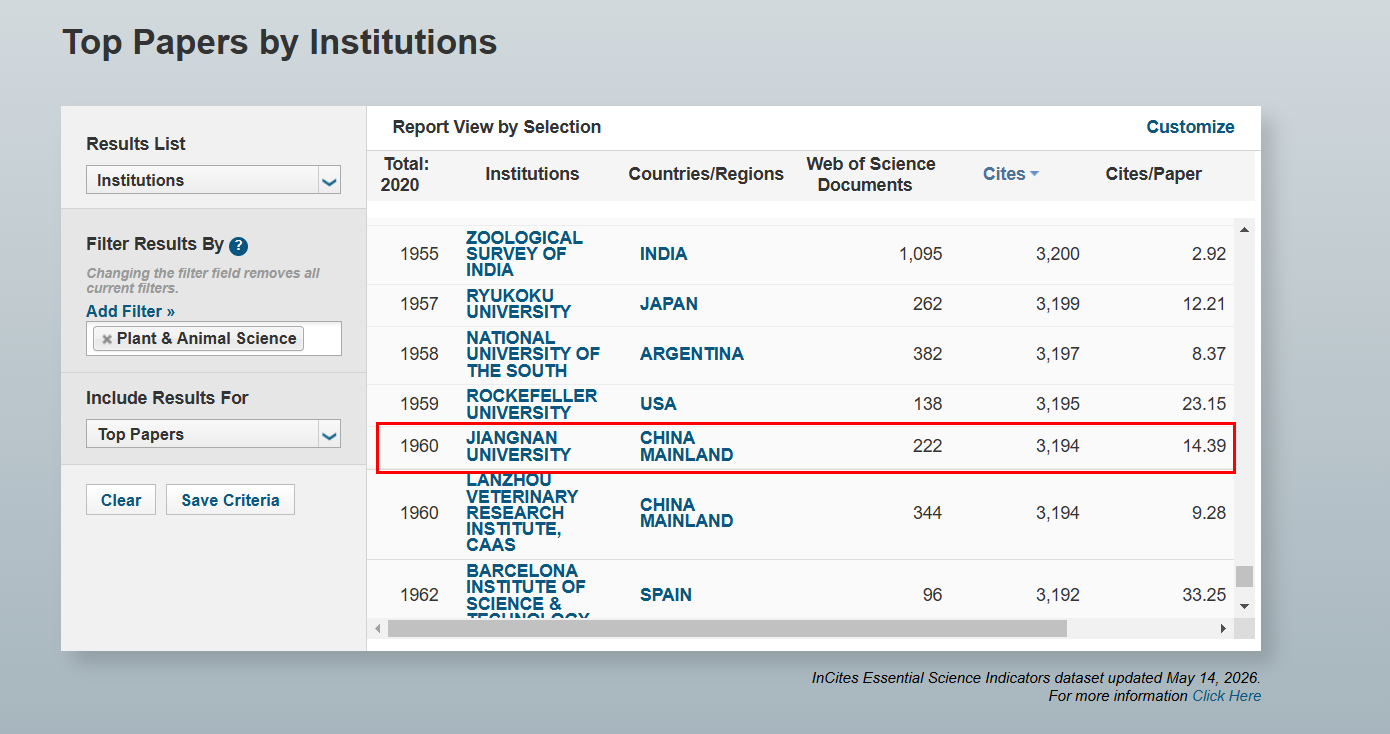Click the Add Filter link
The image size is (1390, 734).
(130, 311)
